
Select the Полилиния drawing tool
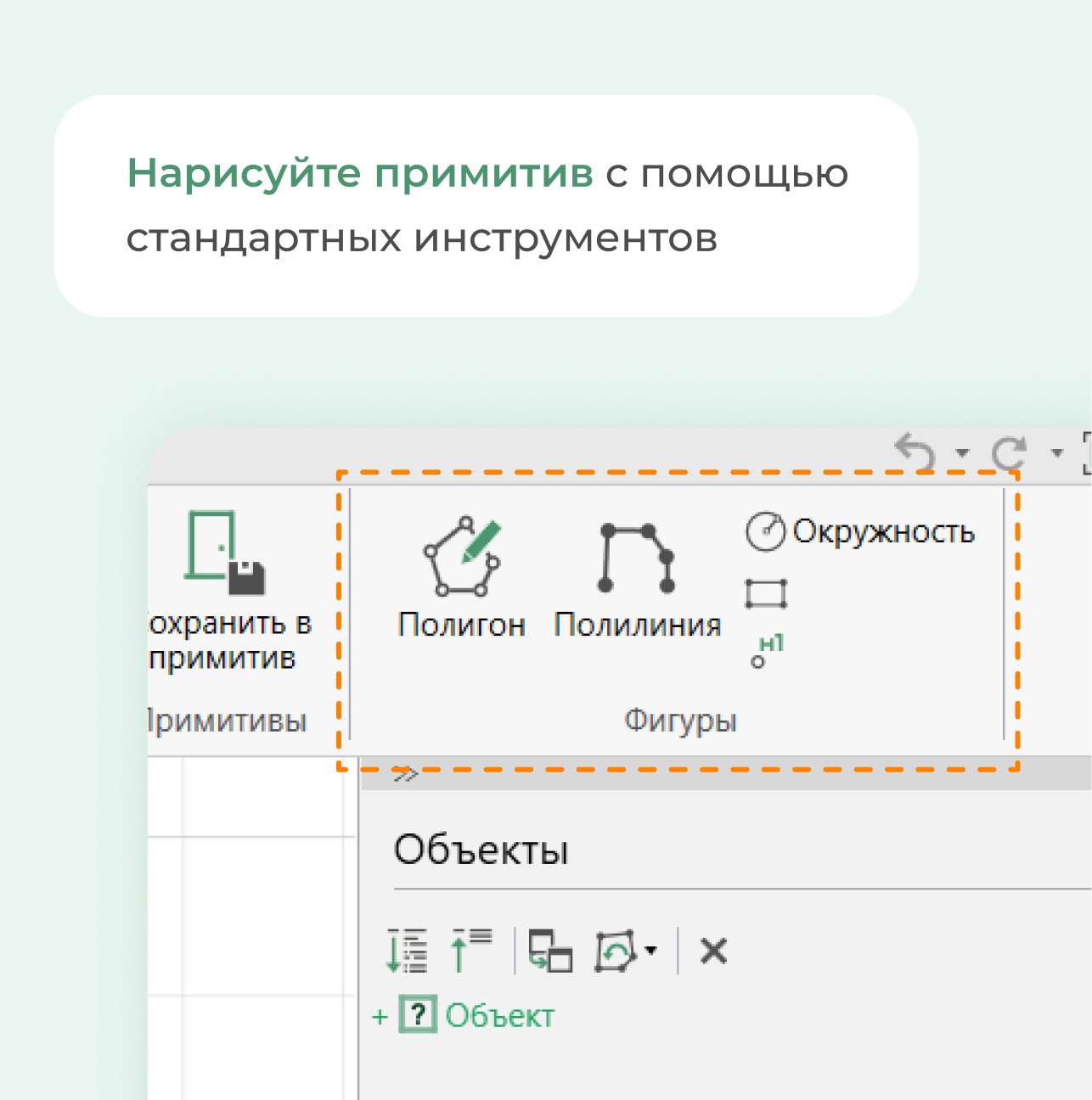637,581
